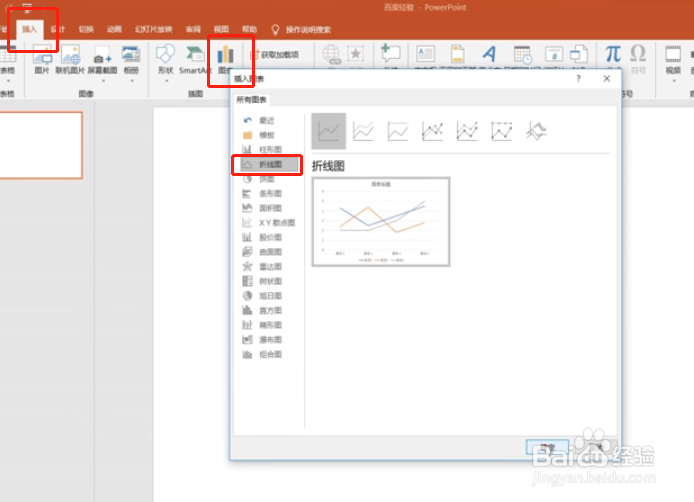
Task: Select 100% stacked line with markers subtype
Action: click(x=501, y=131)
